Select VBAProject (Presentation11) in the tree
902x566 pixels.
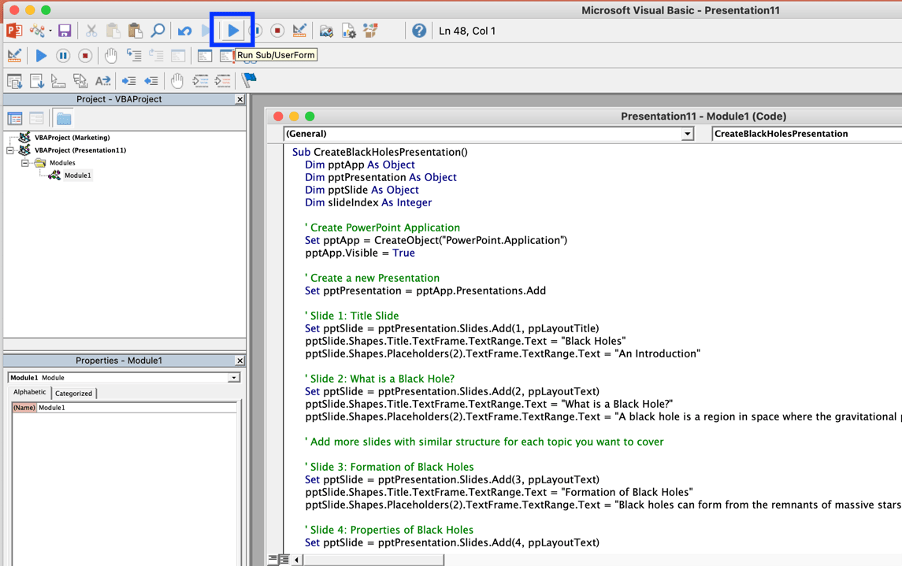[80, 150]
